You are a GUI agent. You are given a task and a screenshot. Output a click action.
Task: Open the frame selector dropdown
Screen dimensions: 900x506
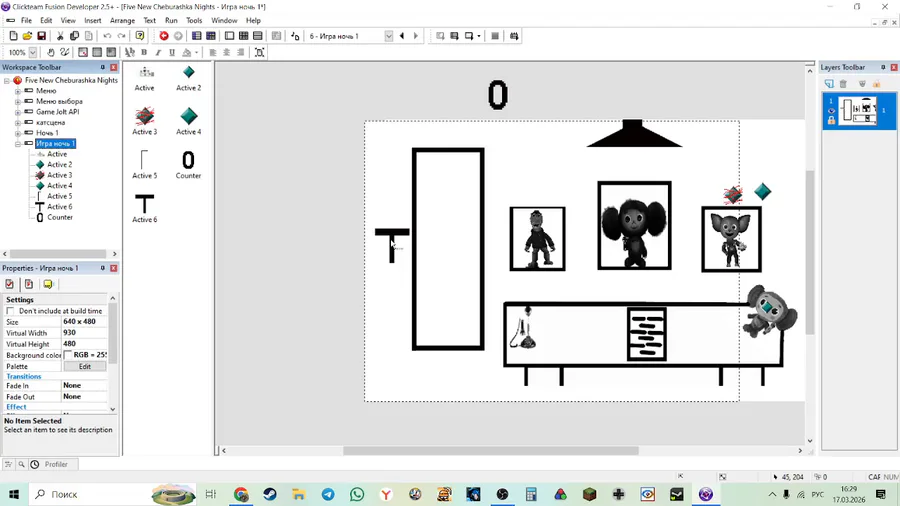(389, 36)
